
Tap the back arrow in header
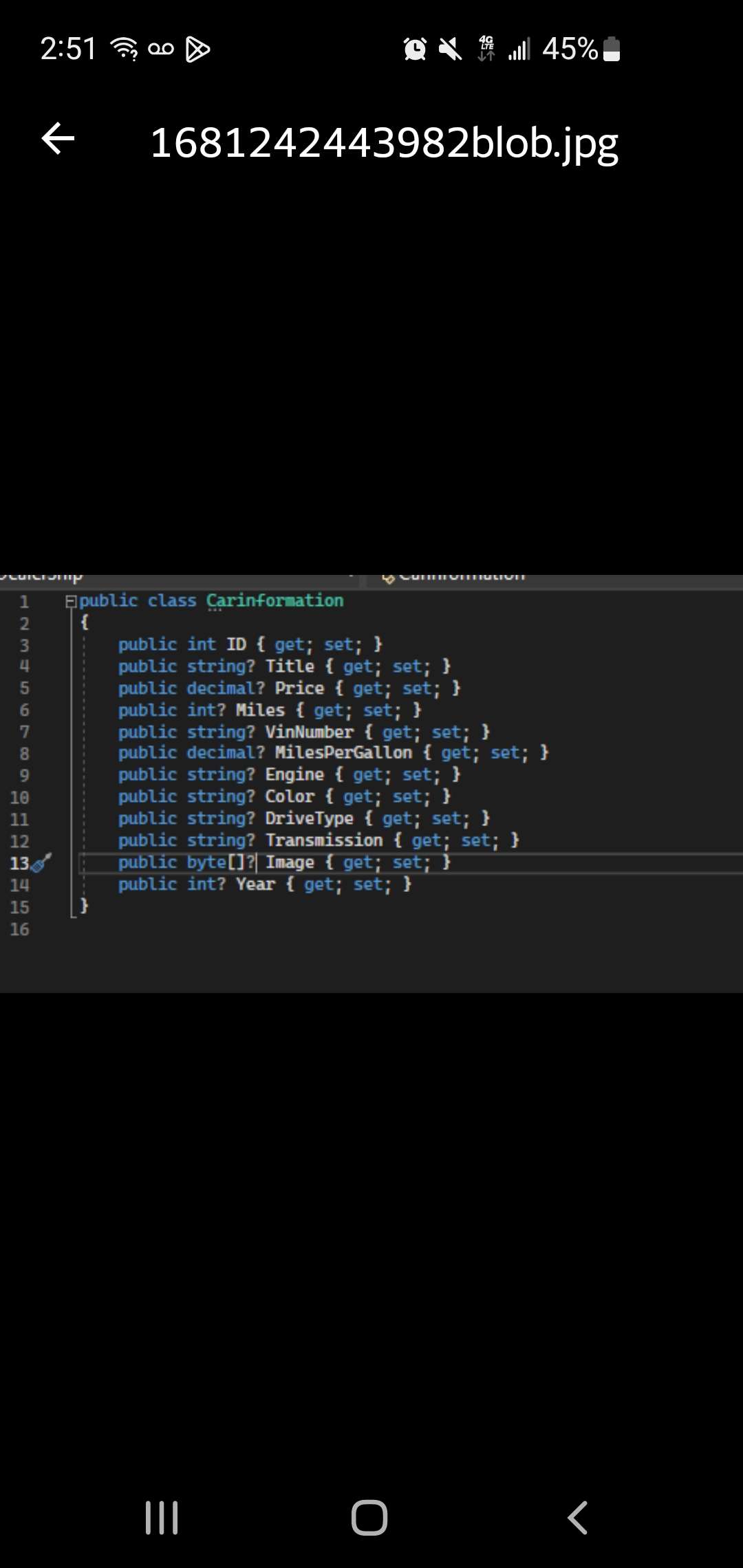click(x=58, y=139)
